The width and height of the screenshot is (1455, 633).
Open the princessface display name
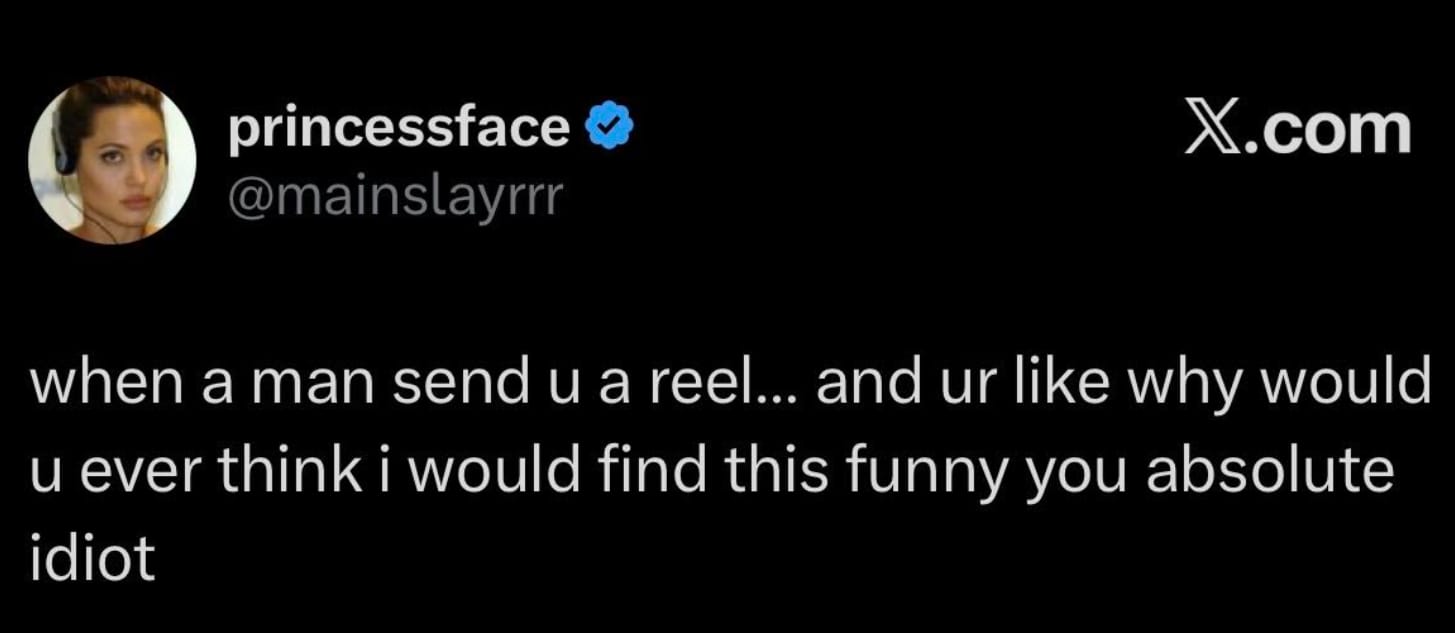point(399,130)
